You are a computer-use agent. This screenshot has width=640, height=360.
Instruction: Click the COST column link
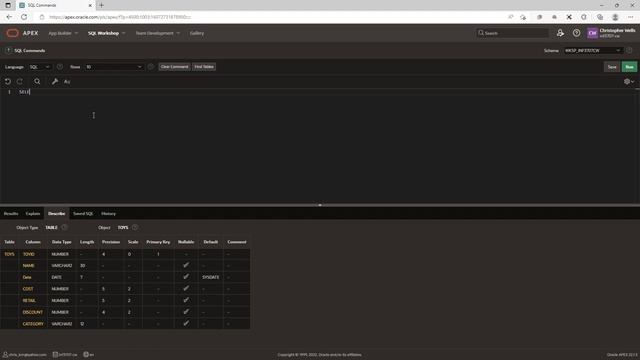pos(28,289)
